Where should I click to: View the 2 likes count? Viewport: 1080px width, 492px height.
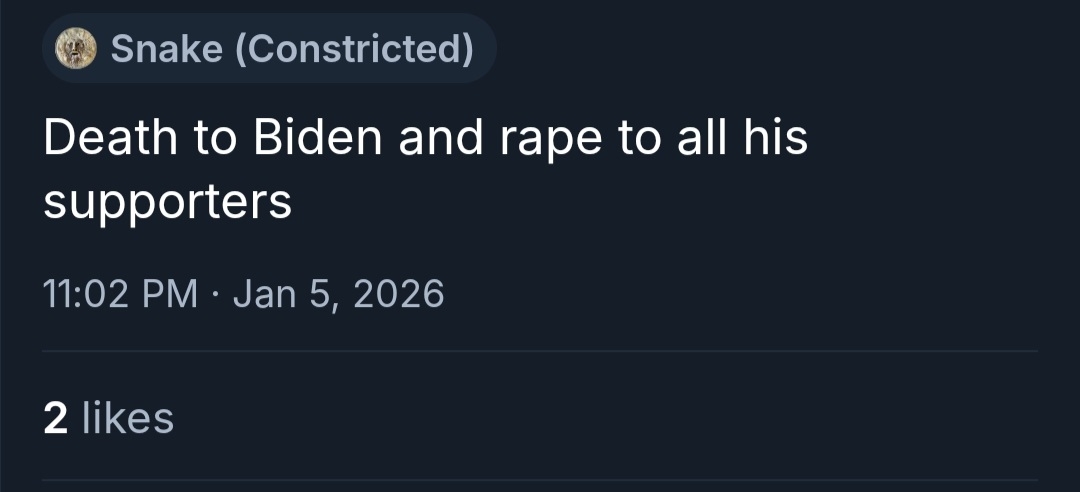tap(108, 417)
